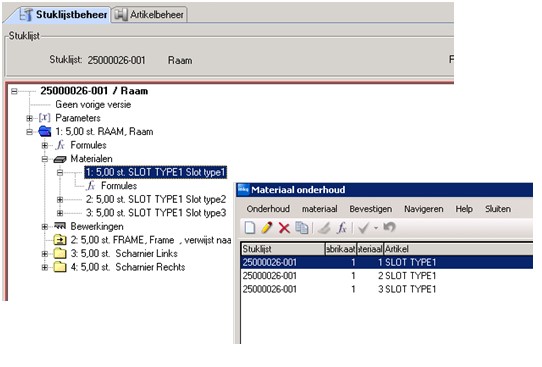
Task: Select grid row with material number 3
Action: (387, 289)
